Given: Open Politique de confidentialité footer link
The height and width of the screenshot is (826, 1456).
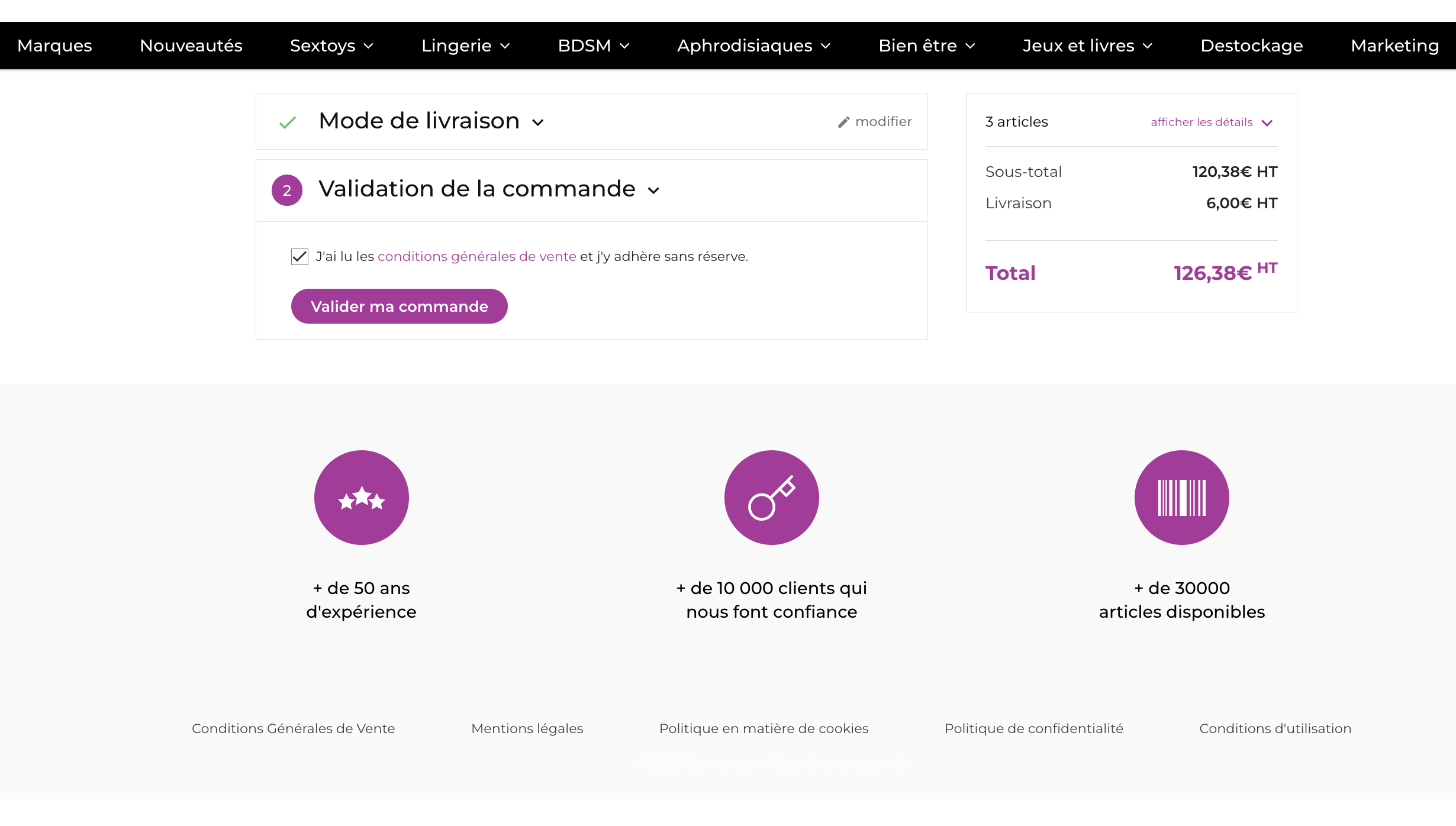Looking at the screenshot, I should pos(1033,728).
